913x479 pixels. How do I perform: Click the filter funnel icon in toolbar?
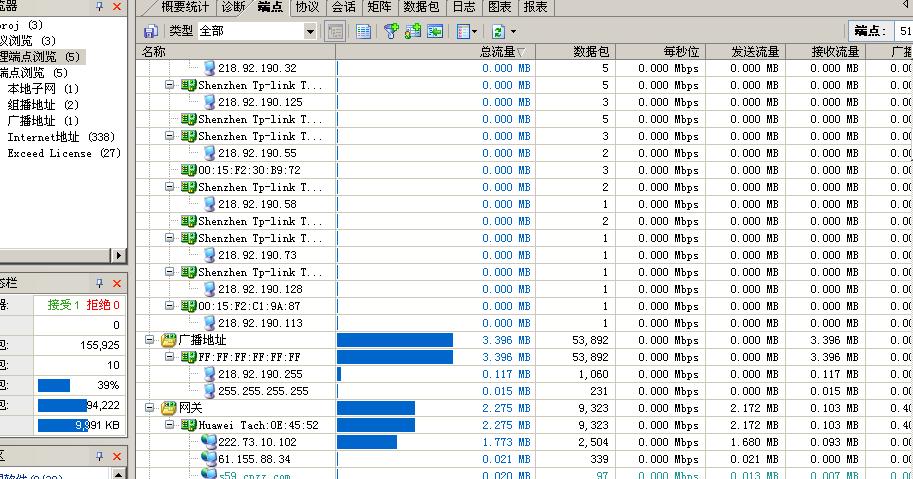coord(391,32)
